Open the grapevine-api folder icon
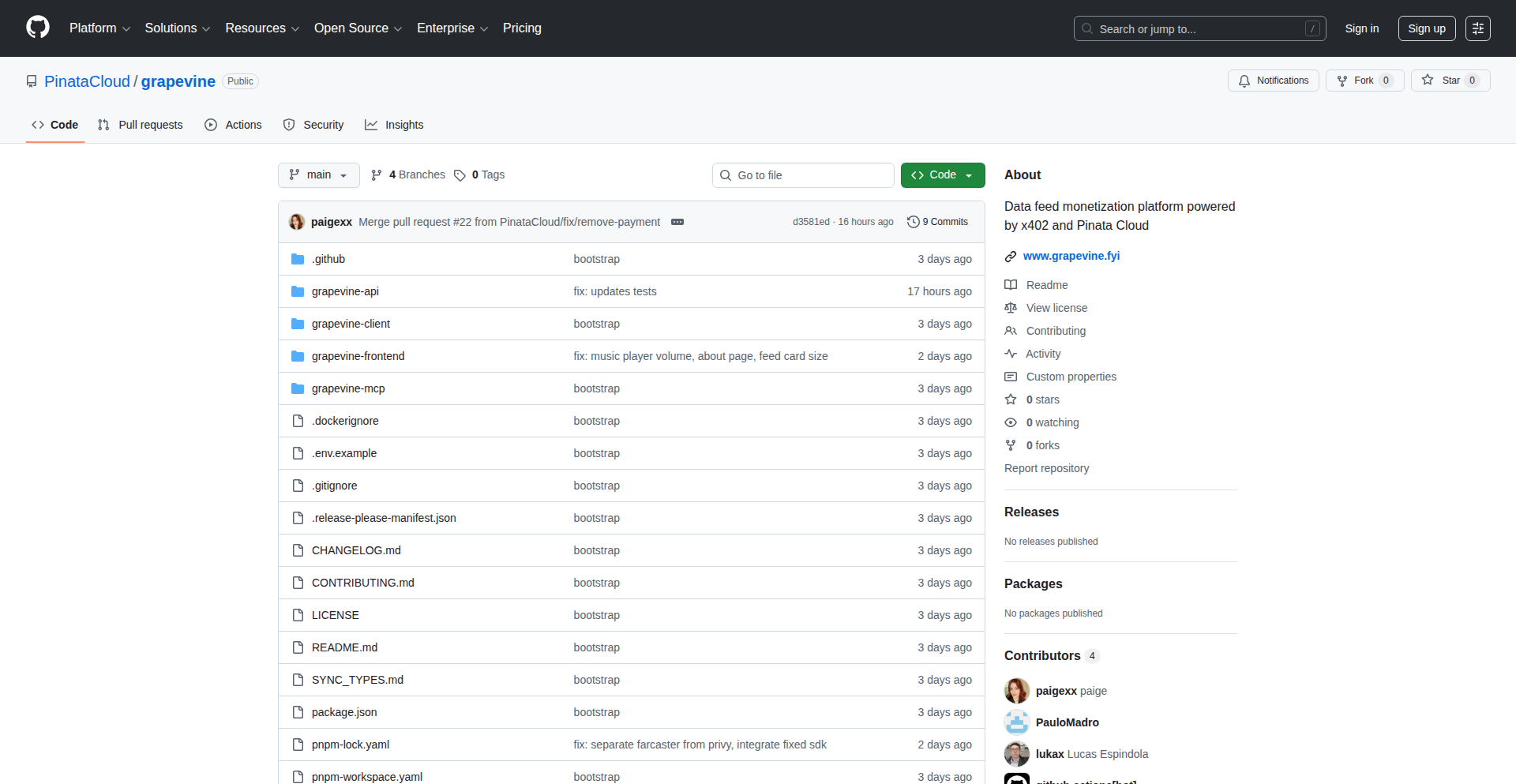Screen dimensions: 1516x784 298,291
